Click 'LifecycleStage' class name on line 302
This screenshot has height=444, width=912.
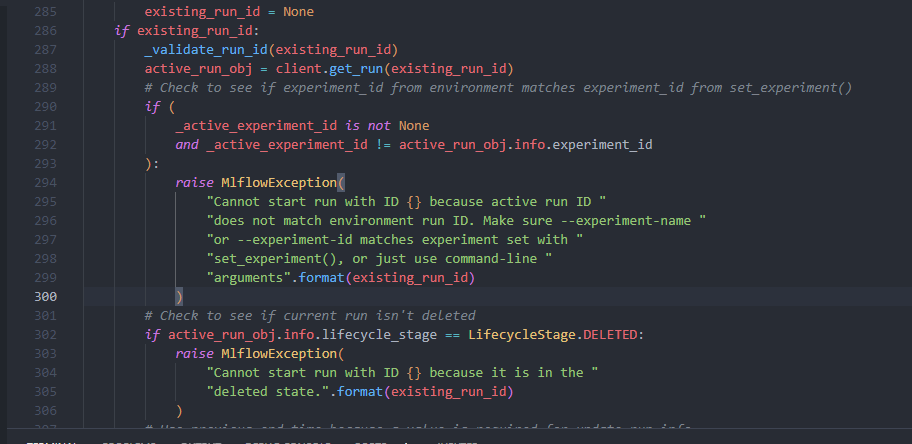click(x=522, y=335)
